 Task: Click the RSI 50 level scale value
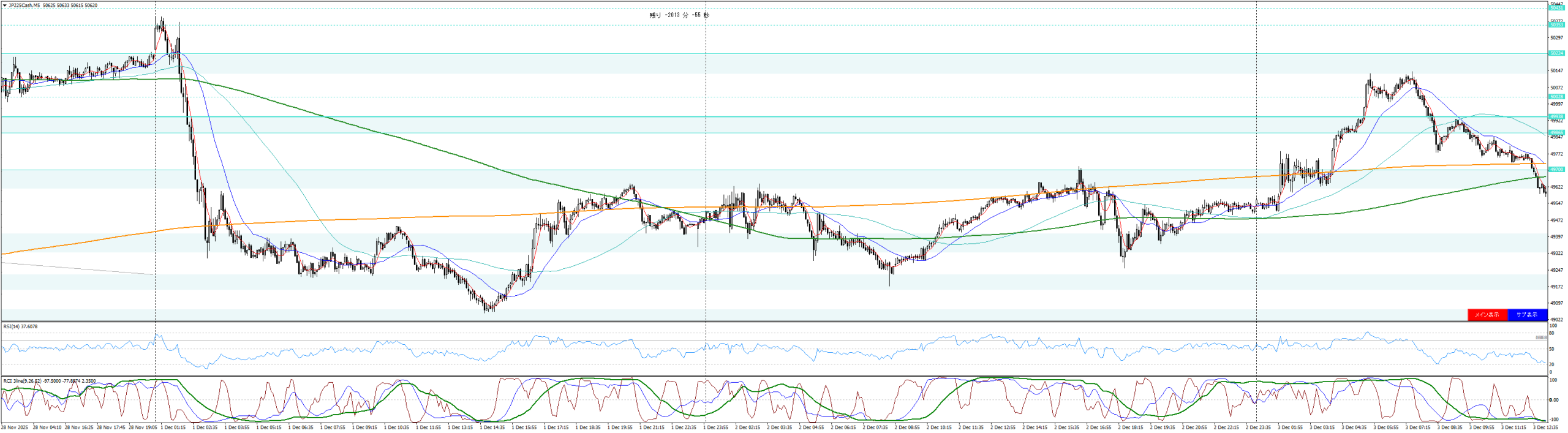click(x=1551, y=349)
